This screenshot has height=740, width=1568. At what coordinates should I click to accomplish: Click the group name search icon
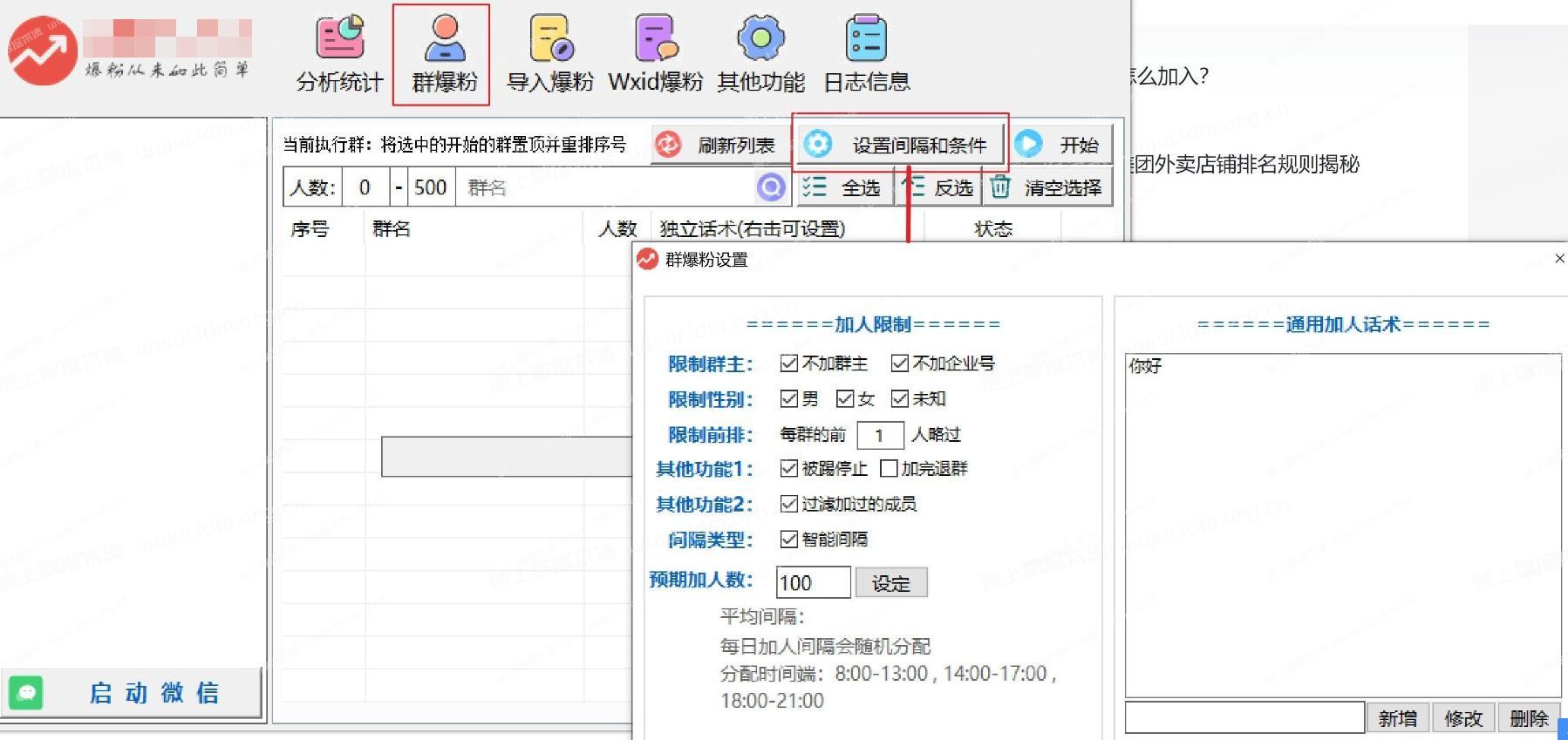pyautogui.click(x=771, y=187)
